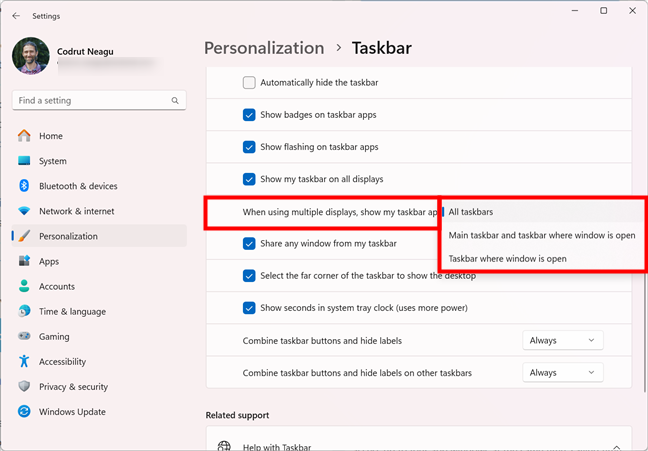
Task: Open Privacy & security settings
Action: (99, 387)
